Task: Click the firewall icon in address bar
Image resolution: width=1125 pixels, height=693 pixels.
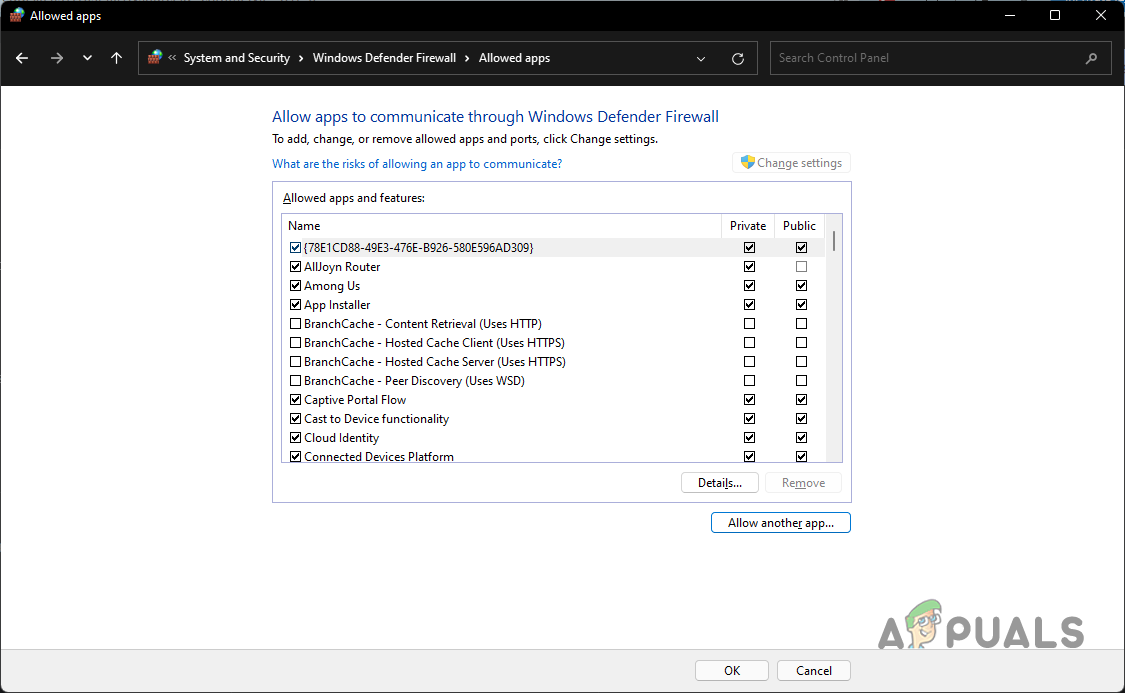Action: point(155,58)
